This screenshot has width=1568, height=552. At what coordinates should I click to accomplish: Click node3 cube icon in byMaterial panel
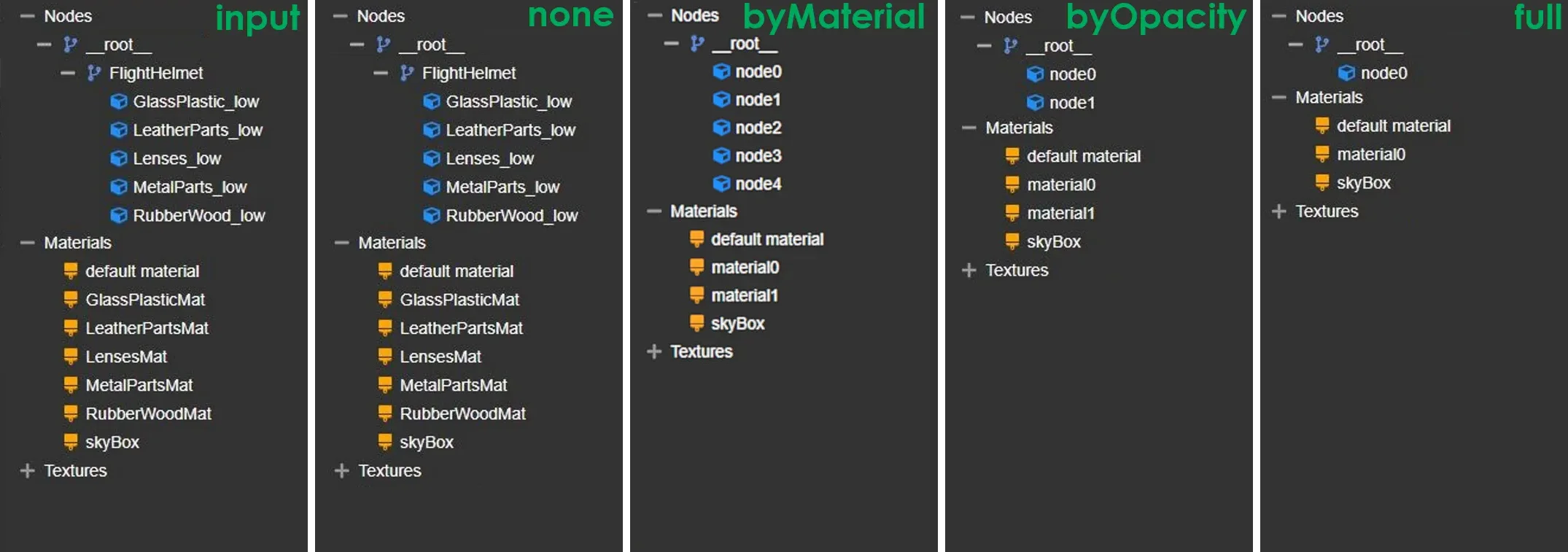click(721, 156)
